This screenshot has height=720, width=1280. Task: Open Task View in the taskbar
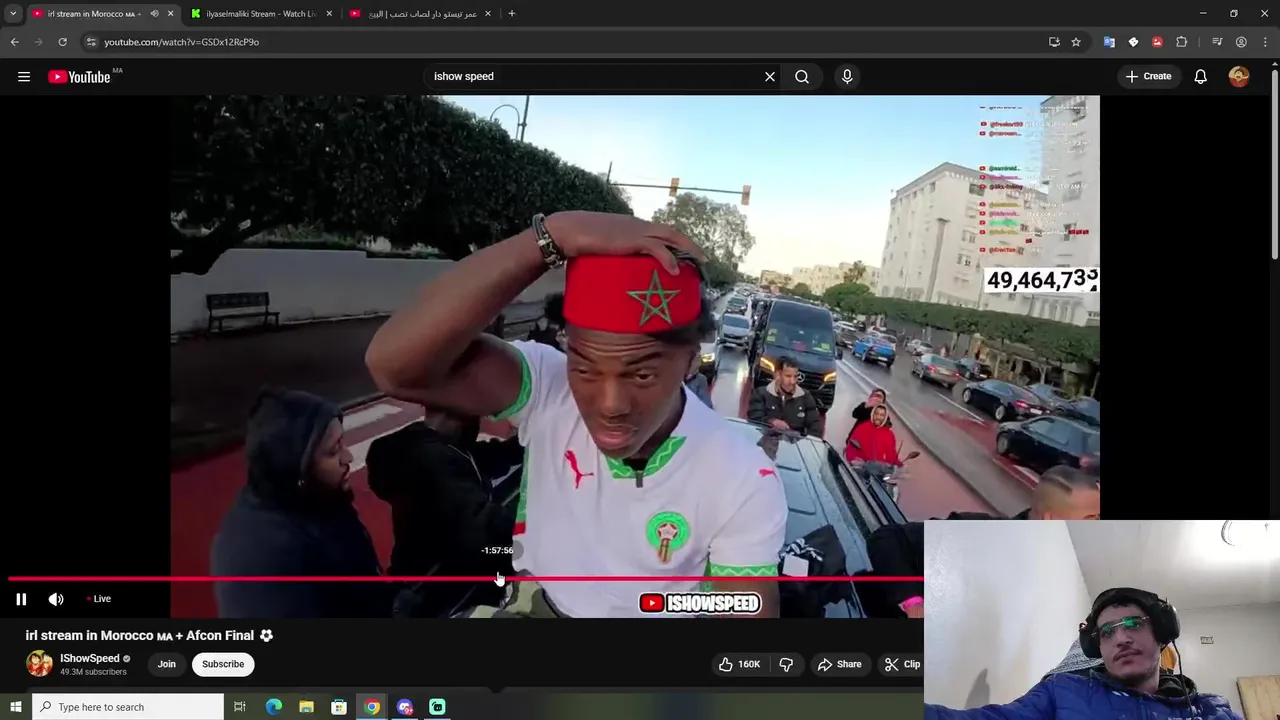239,707
